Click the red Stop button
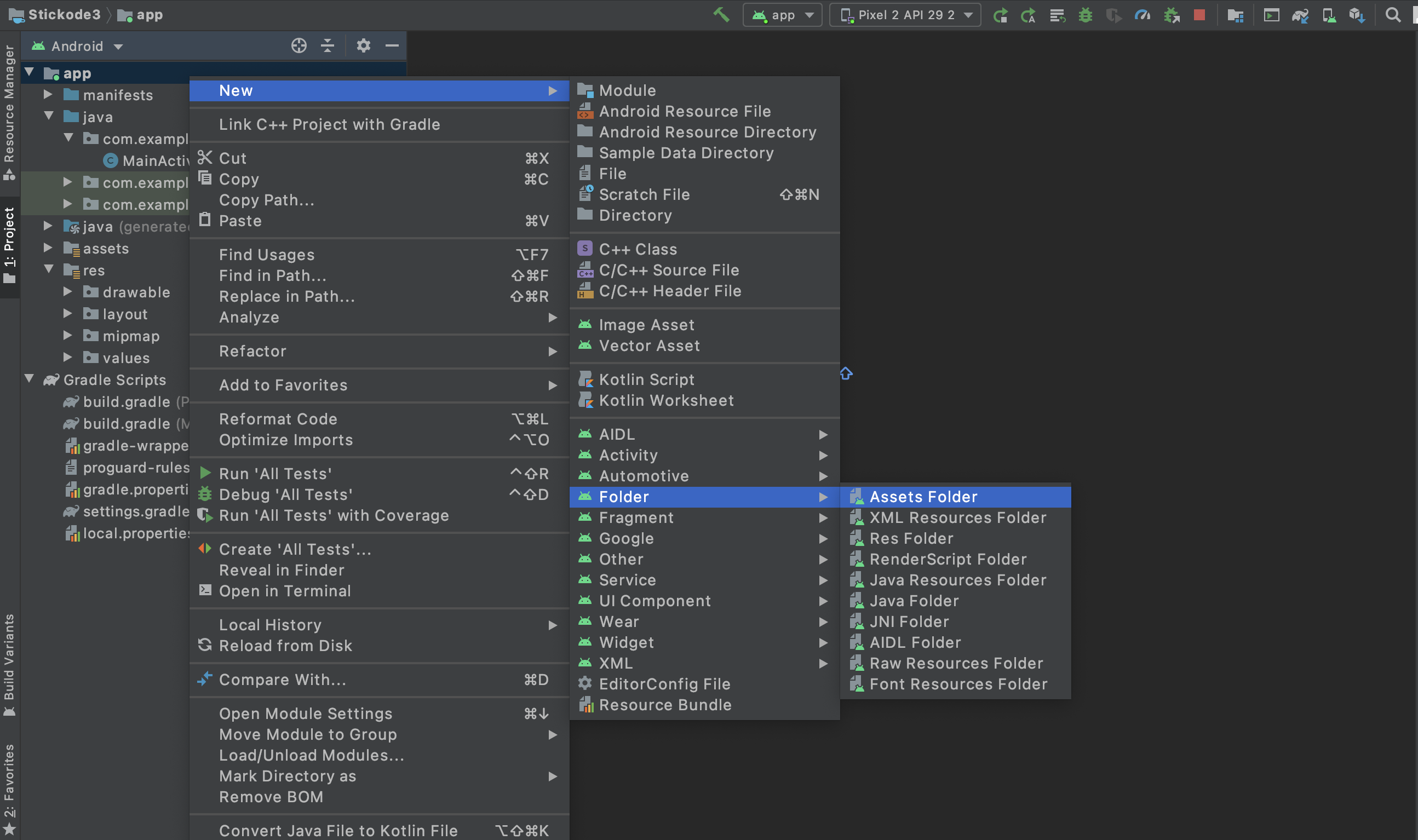 (x=1198, y=15)
